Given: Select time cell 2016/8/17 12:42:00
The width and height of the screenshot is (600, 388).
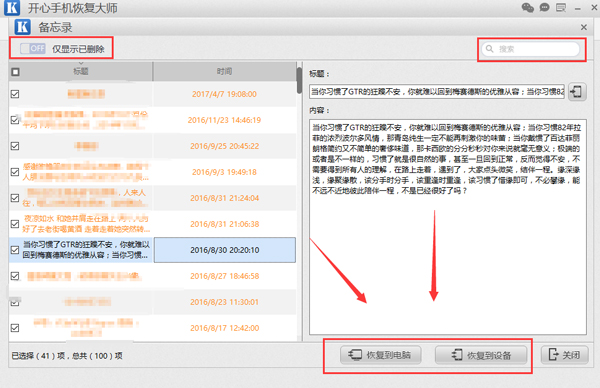Looking at the screenshot, I should [x=225, y=328].
